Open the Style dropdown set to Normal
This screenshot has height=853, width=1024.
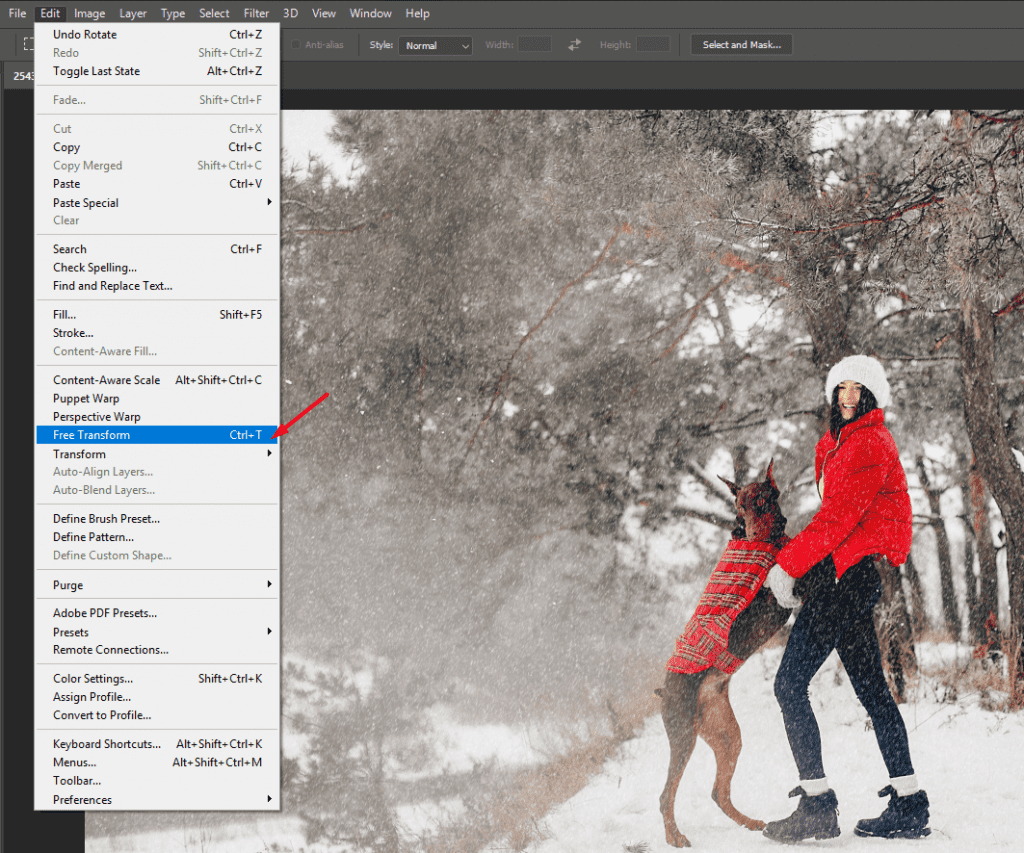(x=435, y=45)
